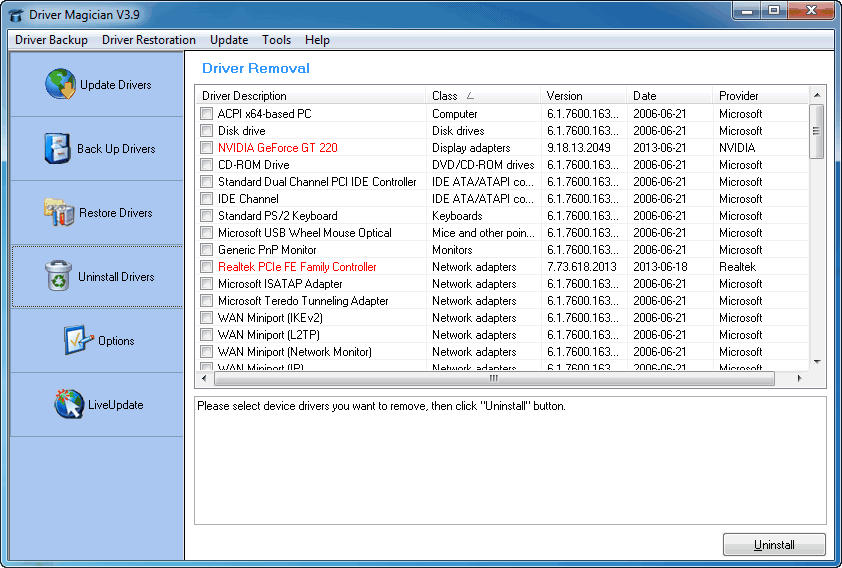Click the Options checkmark icon
The image size is (842, 568).
(78, 340)
